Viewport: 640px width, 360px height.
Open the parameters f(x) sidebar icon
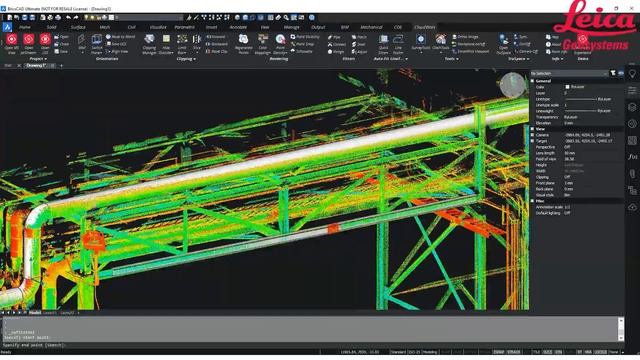coord(632,157)
